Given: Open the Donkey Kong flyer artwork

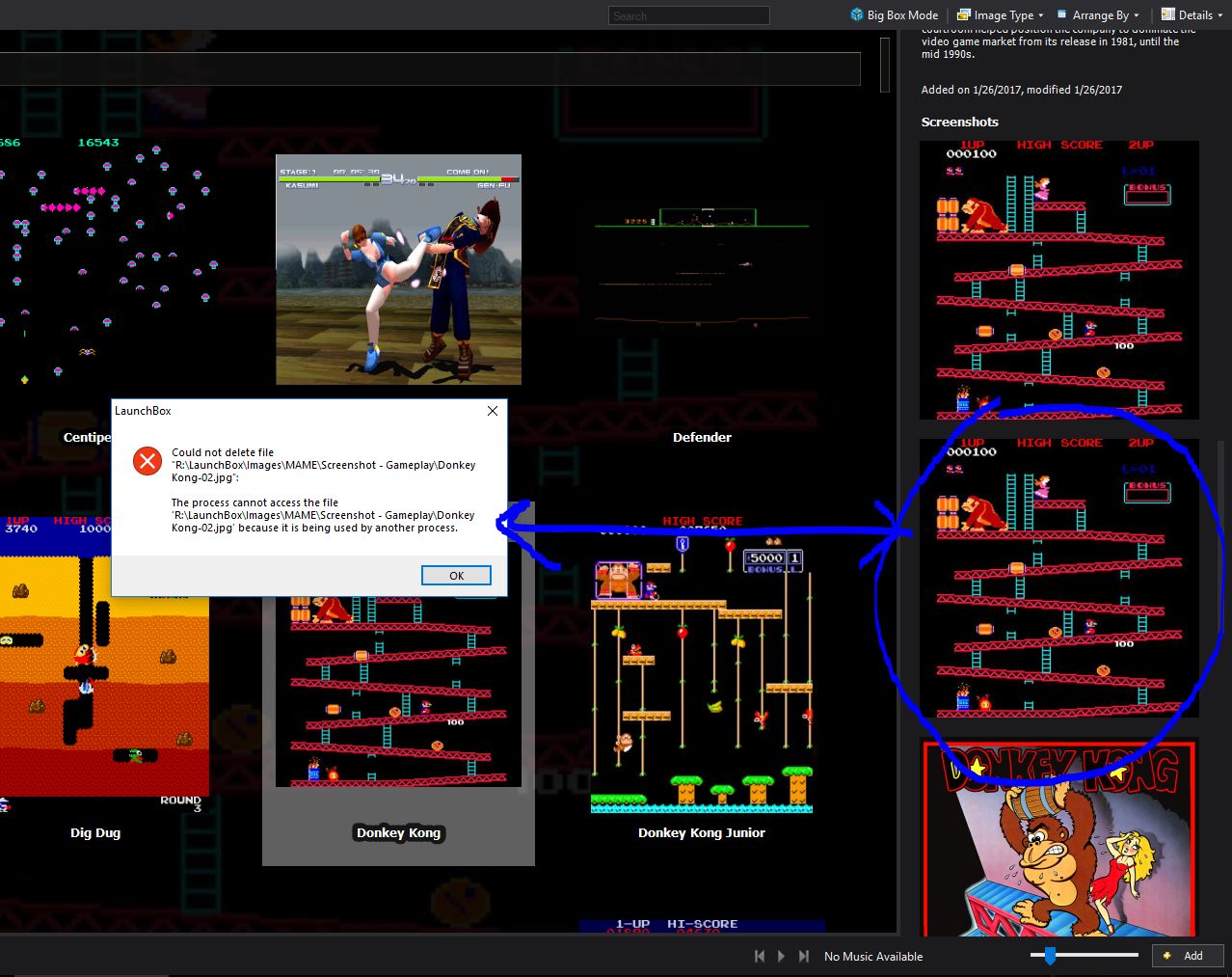Looking at the screenshot, I should pyautogui.click(x=1059, y=837).
